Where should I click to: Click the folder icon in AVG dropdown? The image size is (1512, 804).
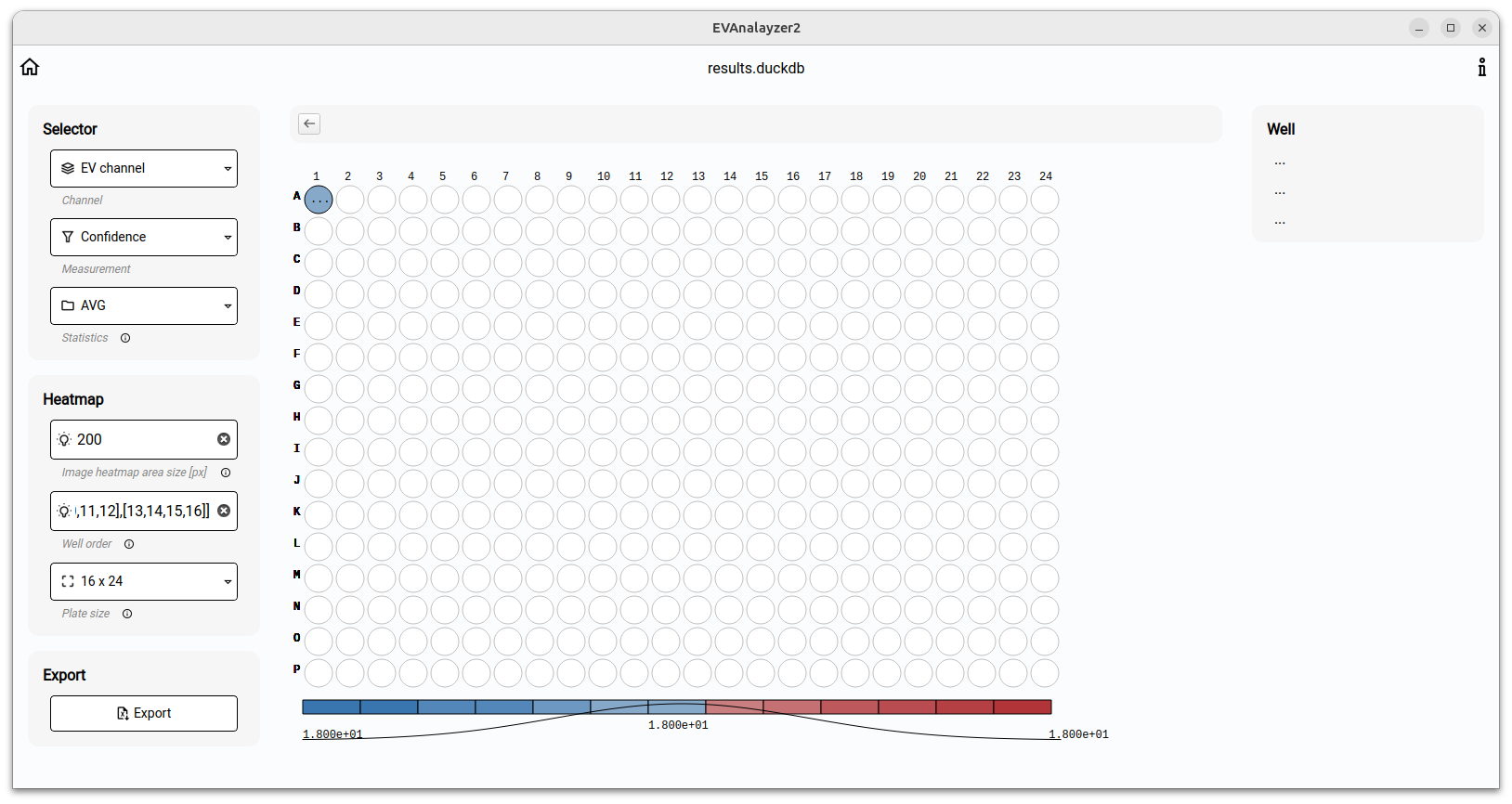tap(68, 305)
